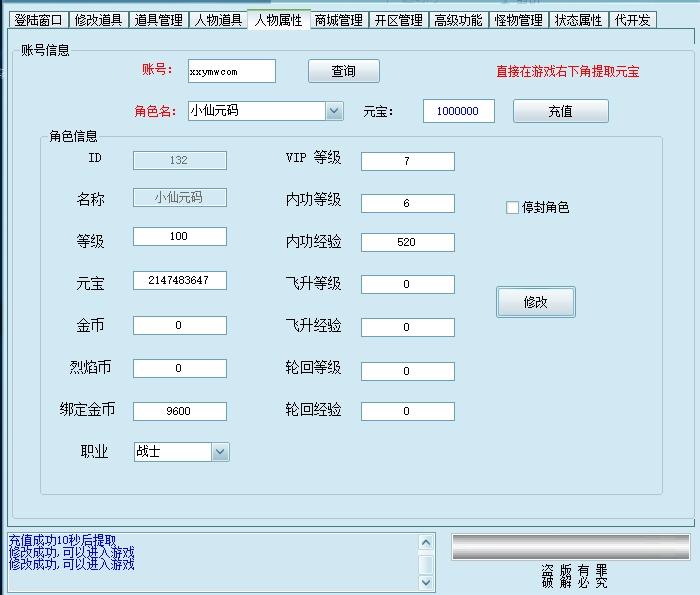Click the 等级 field showing 100
This screenshot has height=595, width=700.
180,237
